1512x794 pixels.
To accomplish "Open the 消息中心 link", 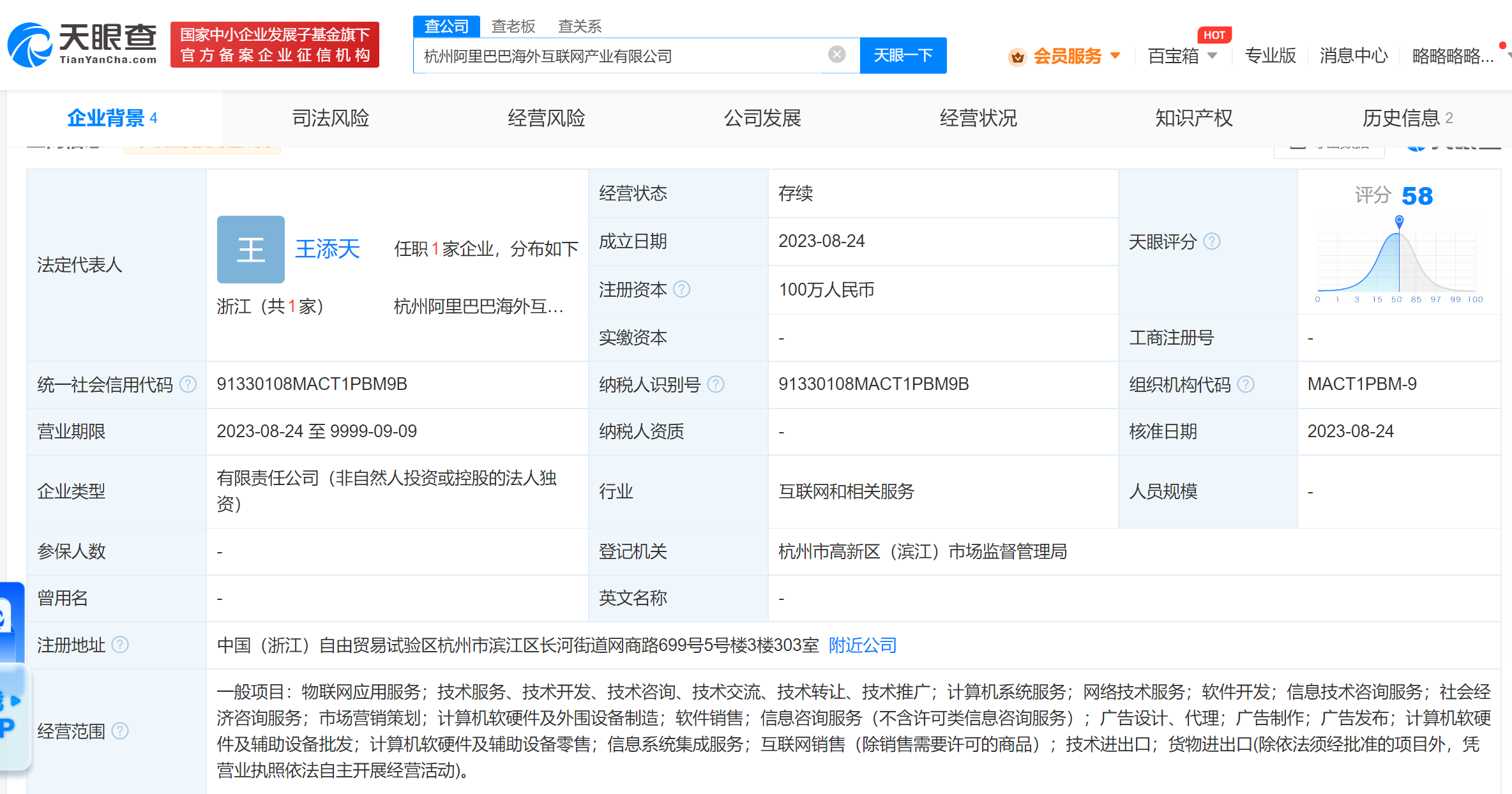I will (1354, 56).
